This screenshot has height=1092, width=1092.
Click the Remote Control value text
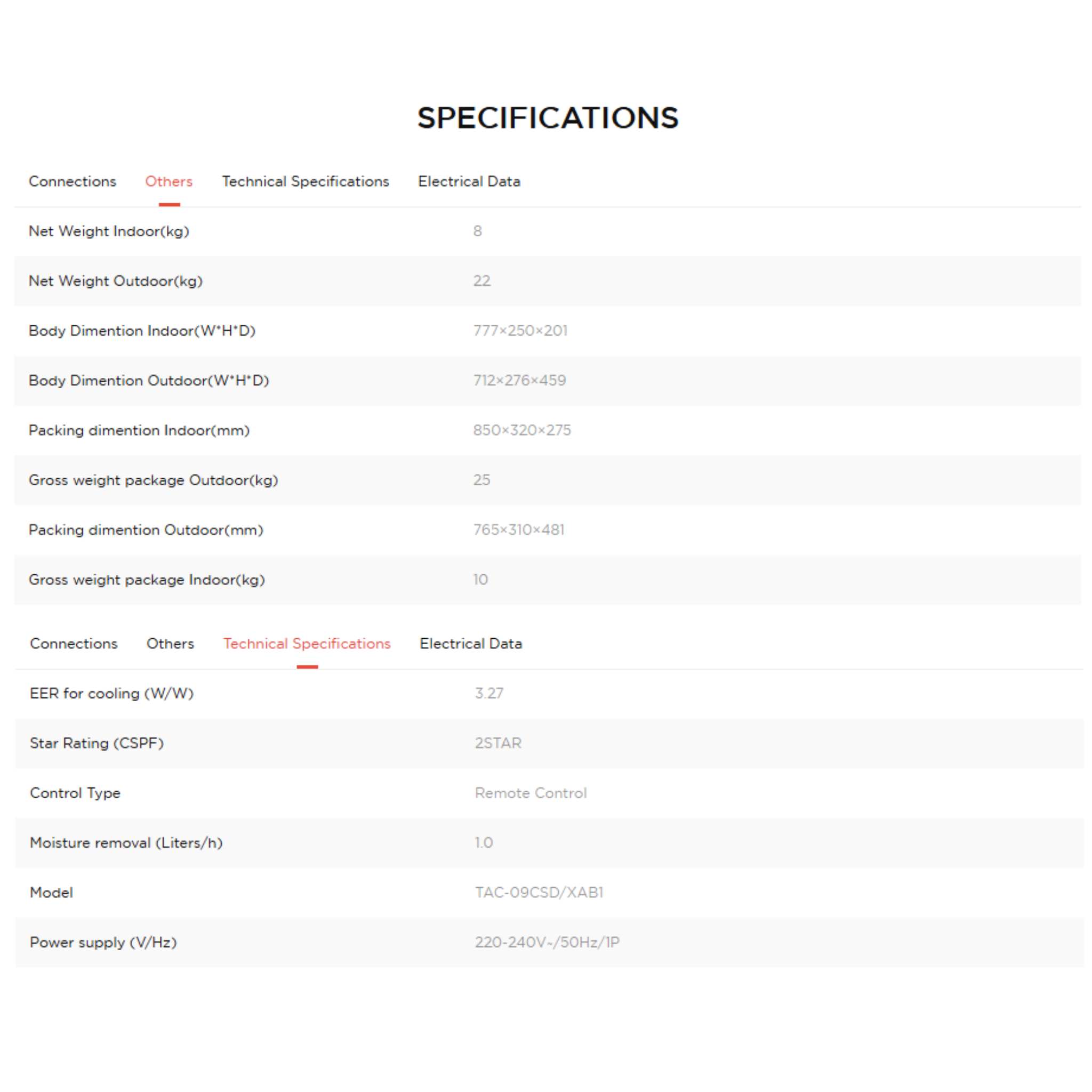coord(530,793)
